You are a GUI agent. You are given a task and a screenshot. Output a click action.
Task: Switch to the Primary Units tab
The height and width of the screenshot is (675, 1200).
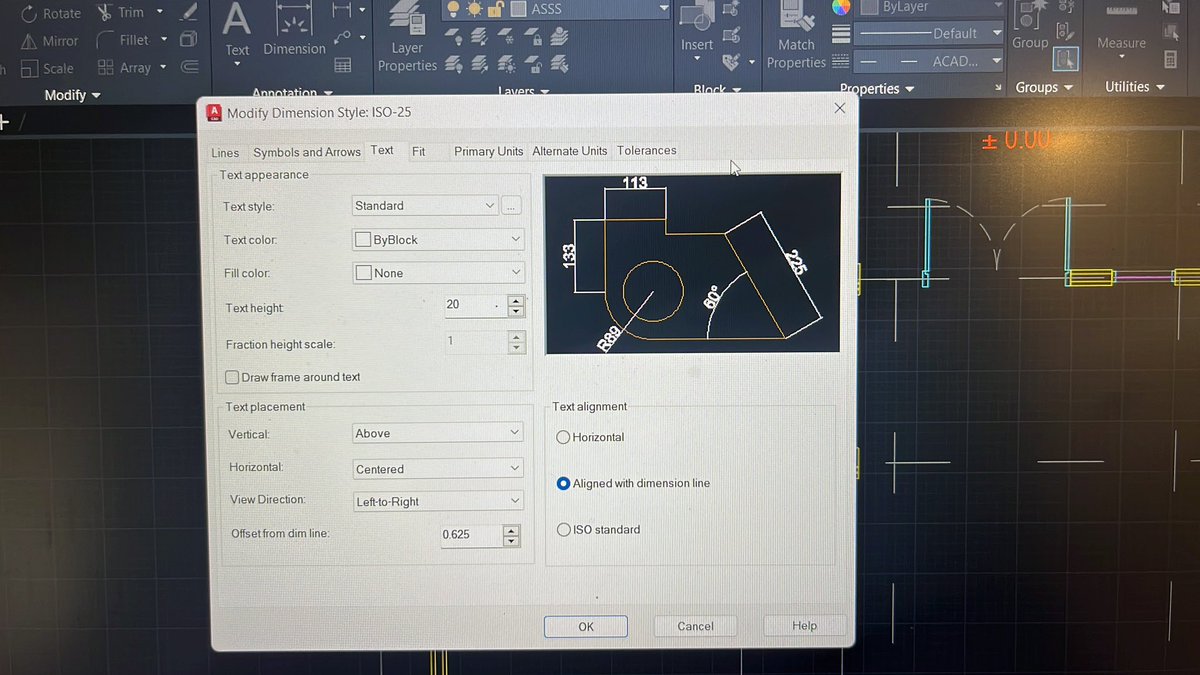pos(488,151)
